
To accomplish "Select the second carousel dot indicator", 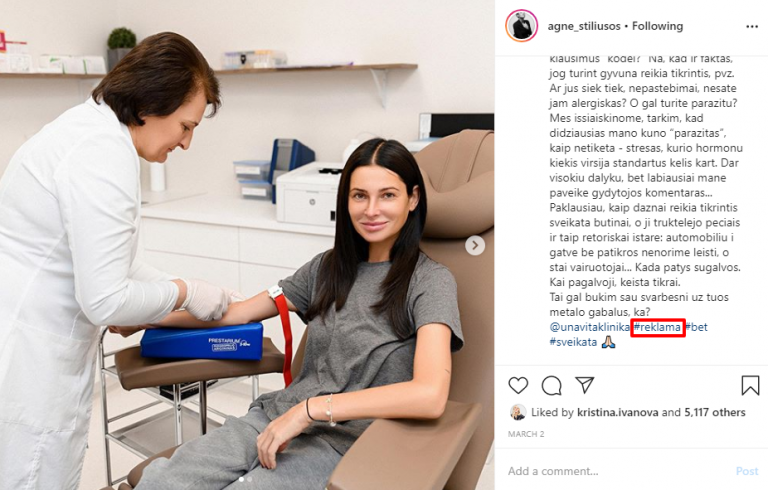I will click(250, 479).
